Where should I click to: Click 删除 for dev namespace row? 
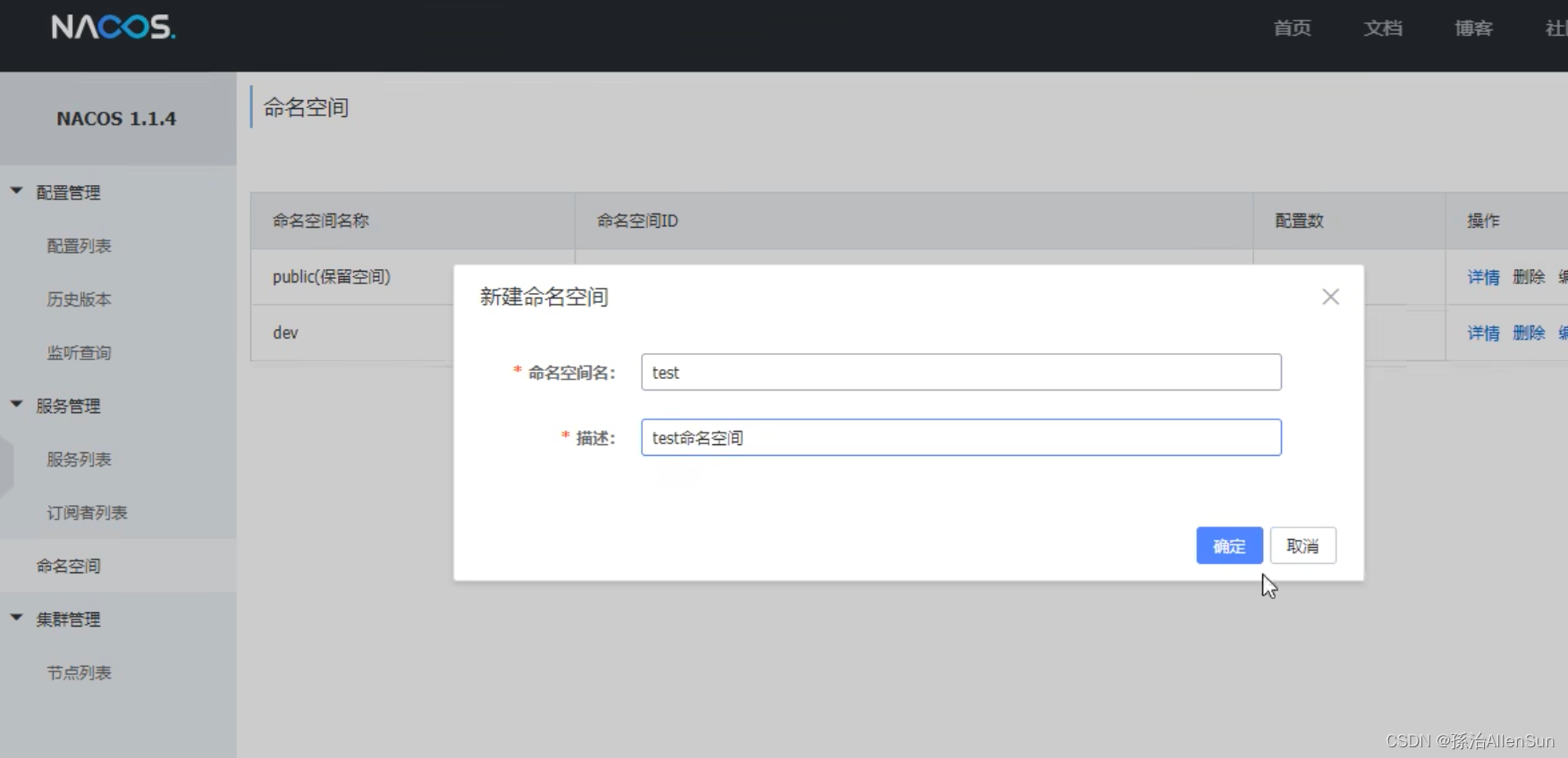click(1529, 333)
